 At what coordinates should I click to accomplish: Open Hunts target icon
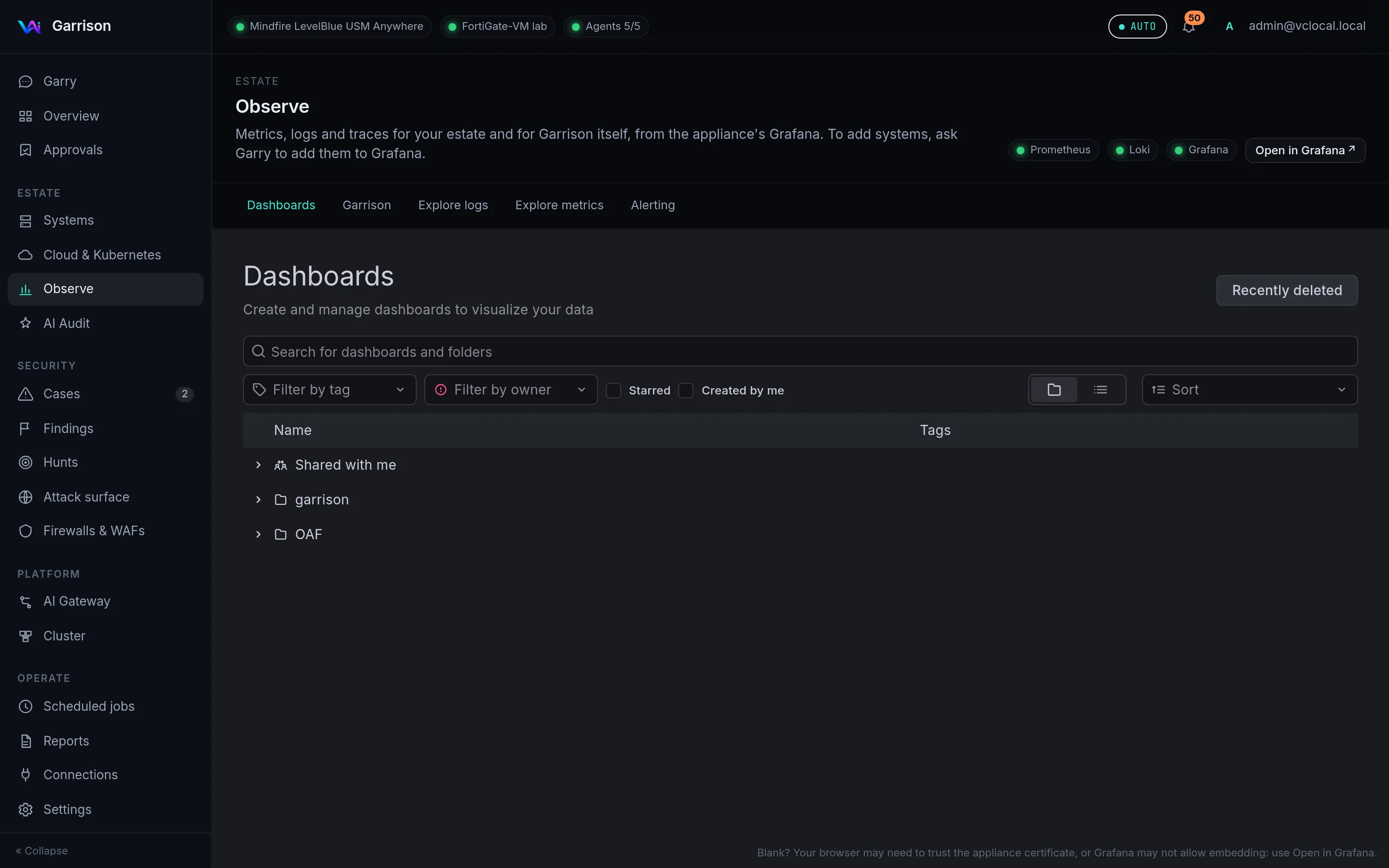(x=25, y=462)
